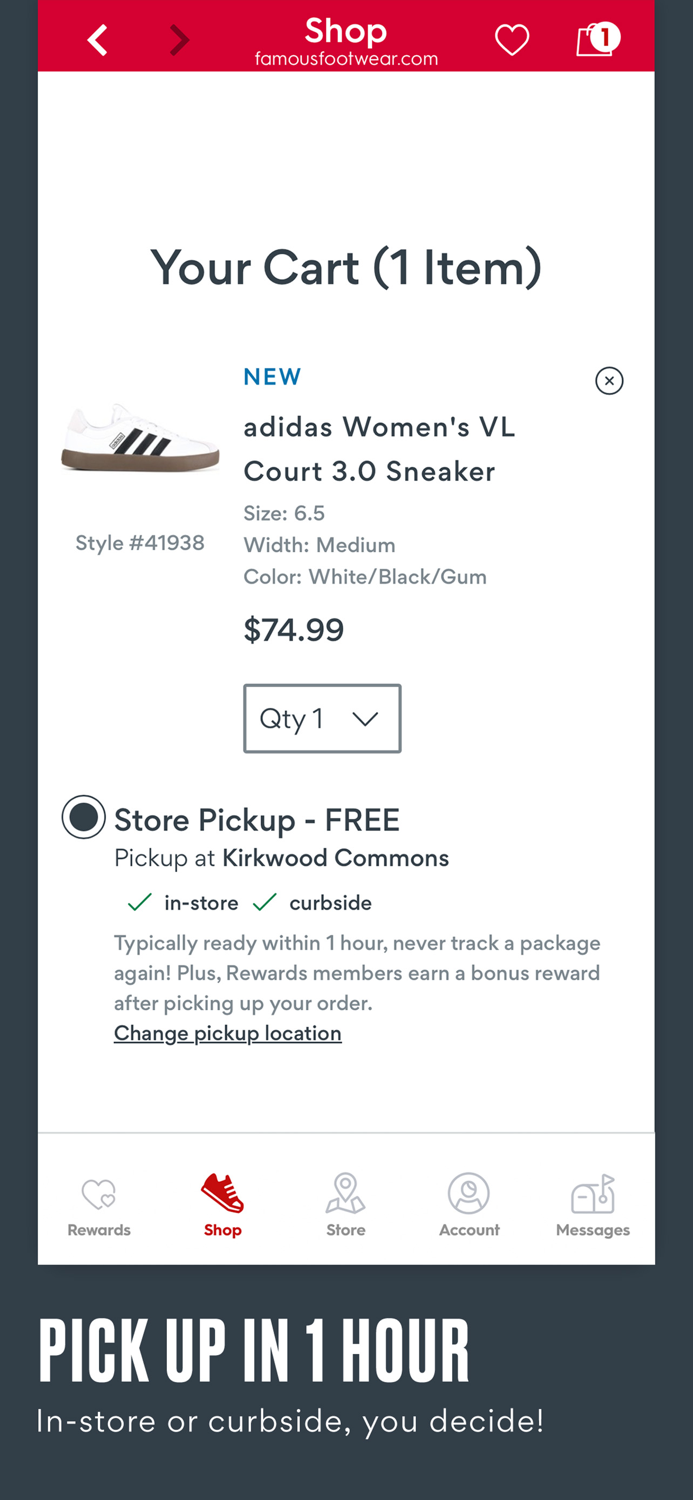
Task: Navigate forward with the right arrow chevron
Action: 179,39
